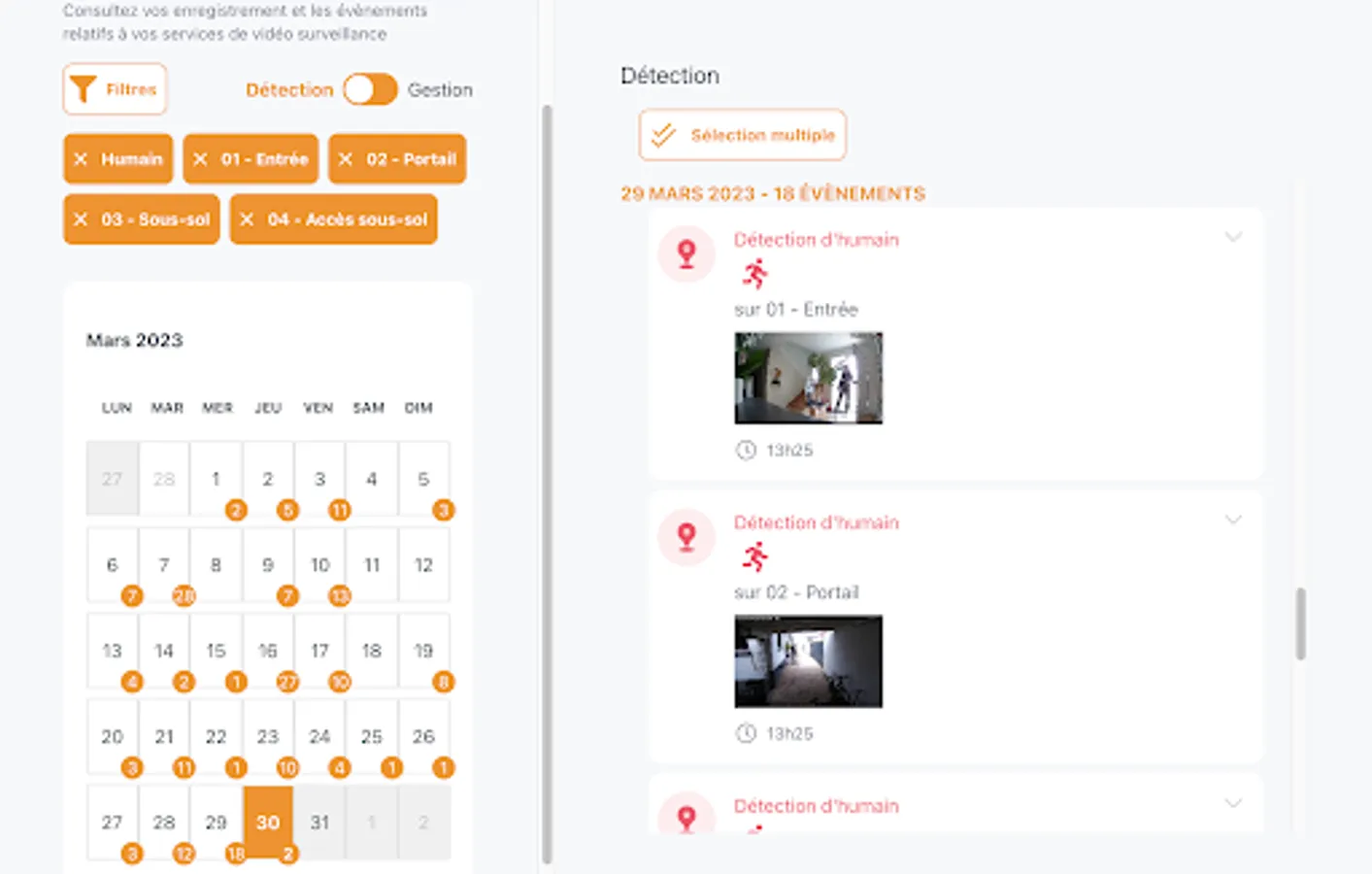The width and height of the screenshot is (1372, 874).
Task: Select March 15 in the calendar
Action: tap(217, 651)
